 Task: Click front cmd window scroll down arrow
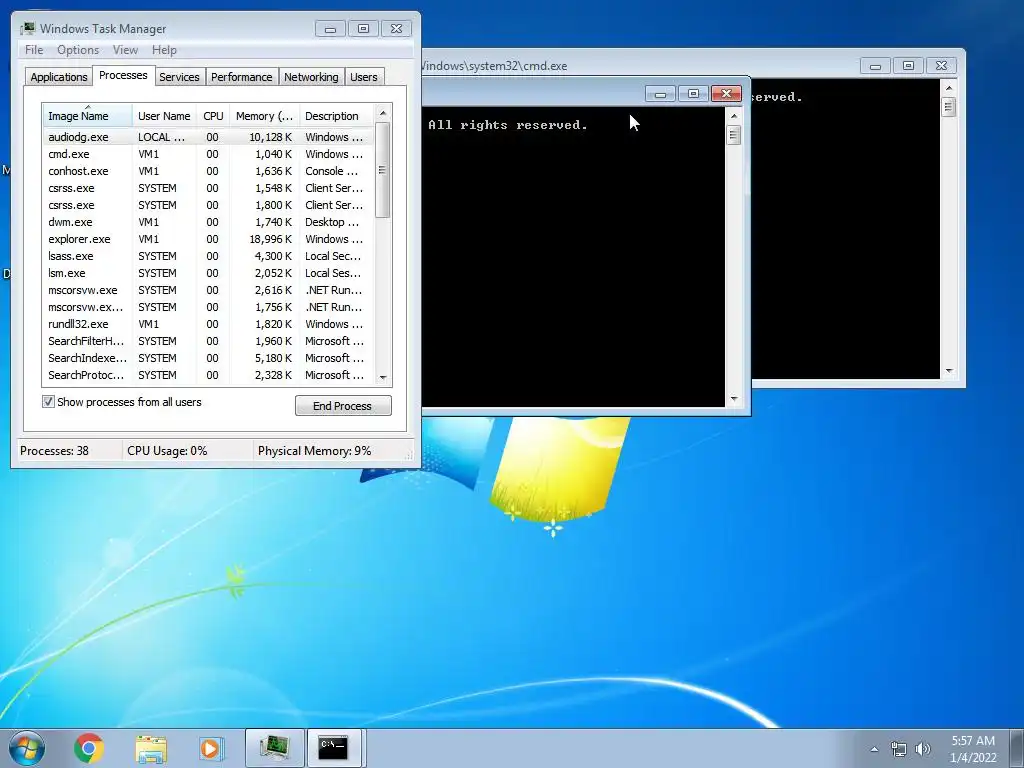coord(734,398)
